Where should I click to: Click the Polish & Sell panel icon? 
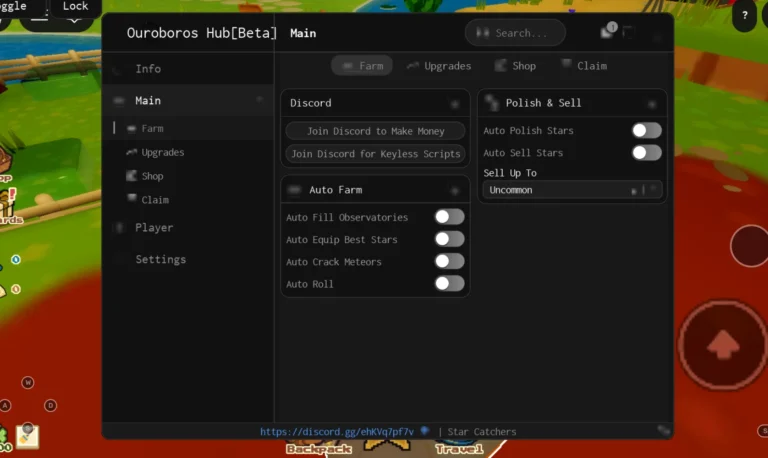(491, 102)
